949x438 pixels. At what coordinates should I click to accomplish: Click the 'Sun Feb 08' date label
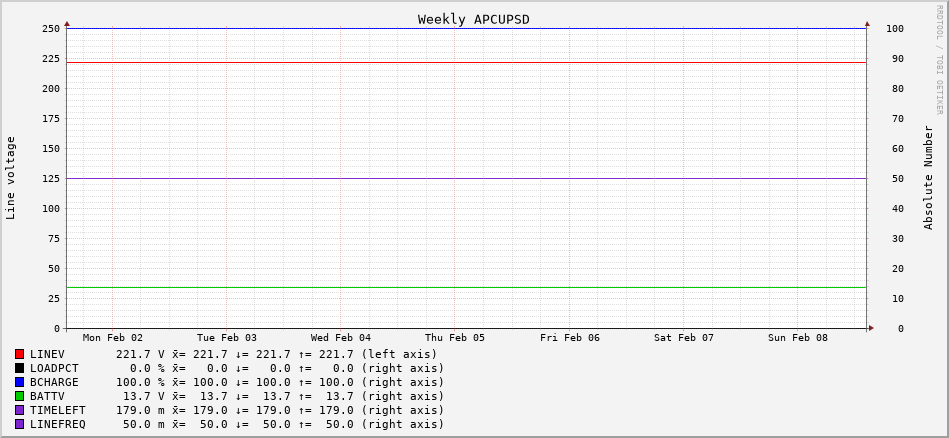pos(798,338)
